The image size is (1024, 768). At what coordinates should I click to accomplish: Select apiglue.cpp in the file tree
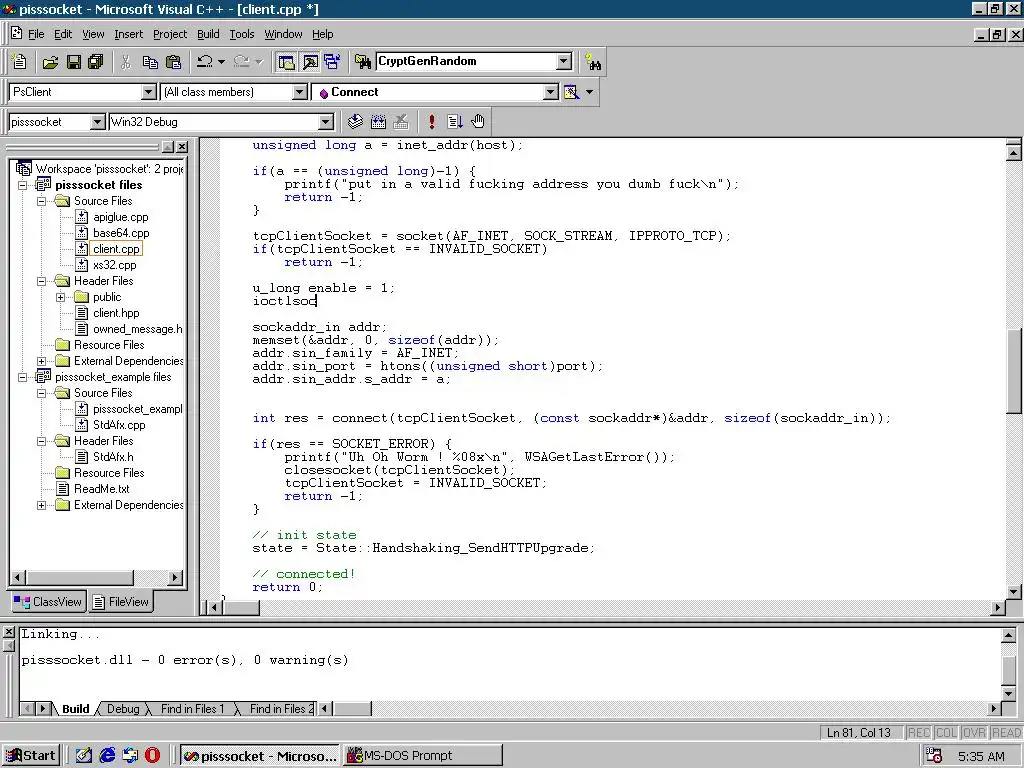(x=120, y=217)
